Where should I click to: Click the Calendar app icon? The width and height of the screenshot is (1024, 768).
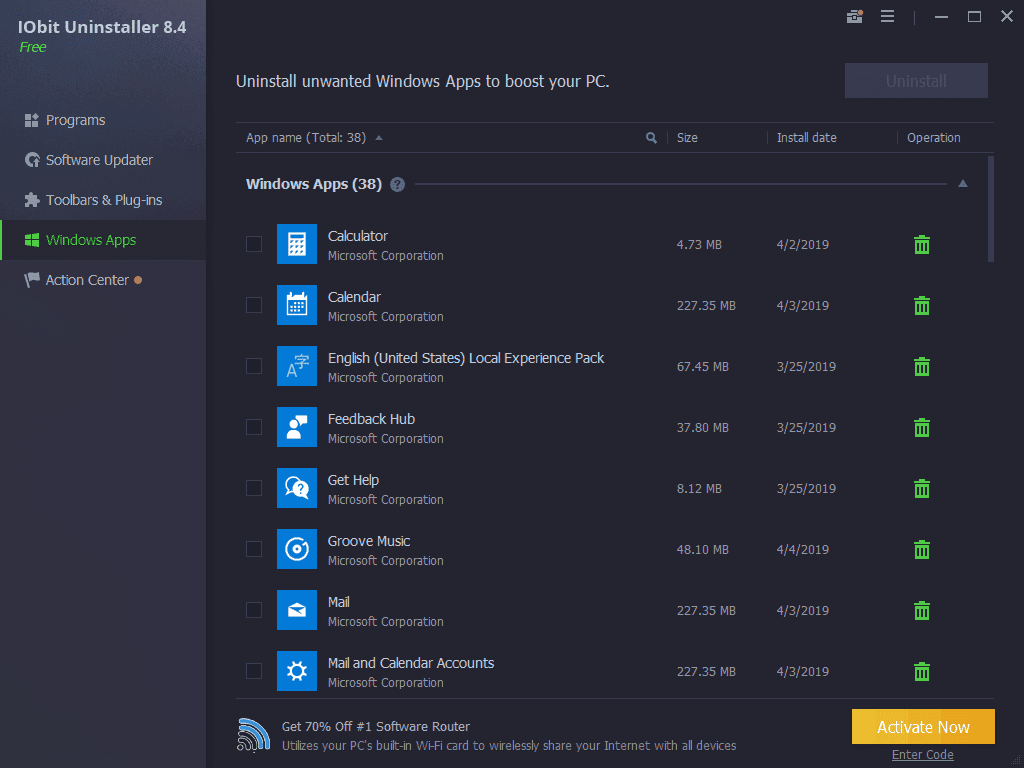[296, 305]
